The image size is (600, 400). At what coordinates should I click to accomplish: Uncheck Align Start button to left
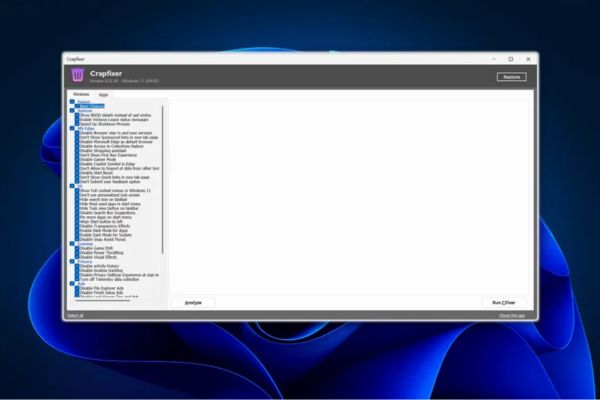pyautogui.click(x=77, y=222)
